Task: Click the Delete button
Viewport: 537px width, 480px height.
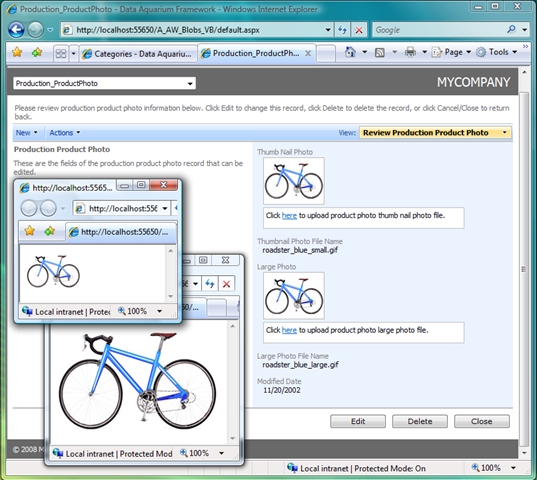Action: click(420, 421)
